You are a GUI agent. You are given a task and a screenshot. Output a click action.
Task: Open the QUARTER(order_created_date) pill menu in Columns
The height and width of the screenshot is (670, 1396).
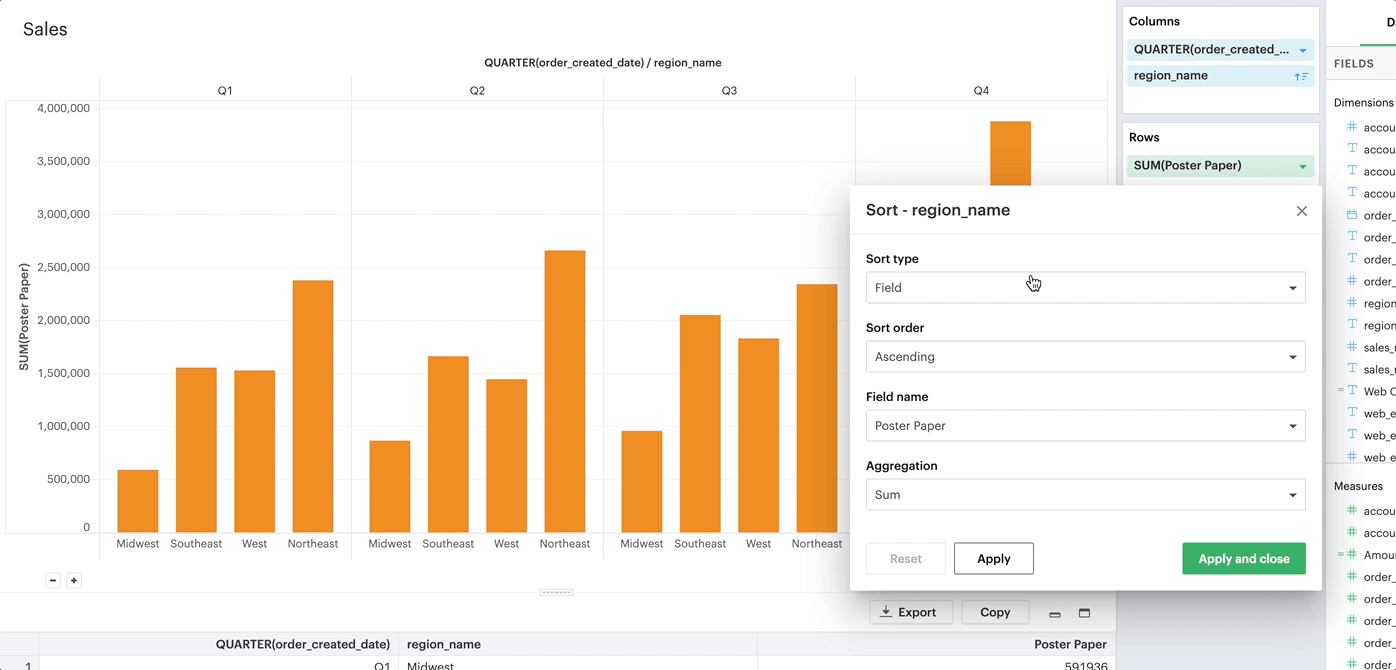click(x=1303, y=49)
